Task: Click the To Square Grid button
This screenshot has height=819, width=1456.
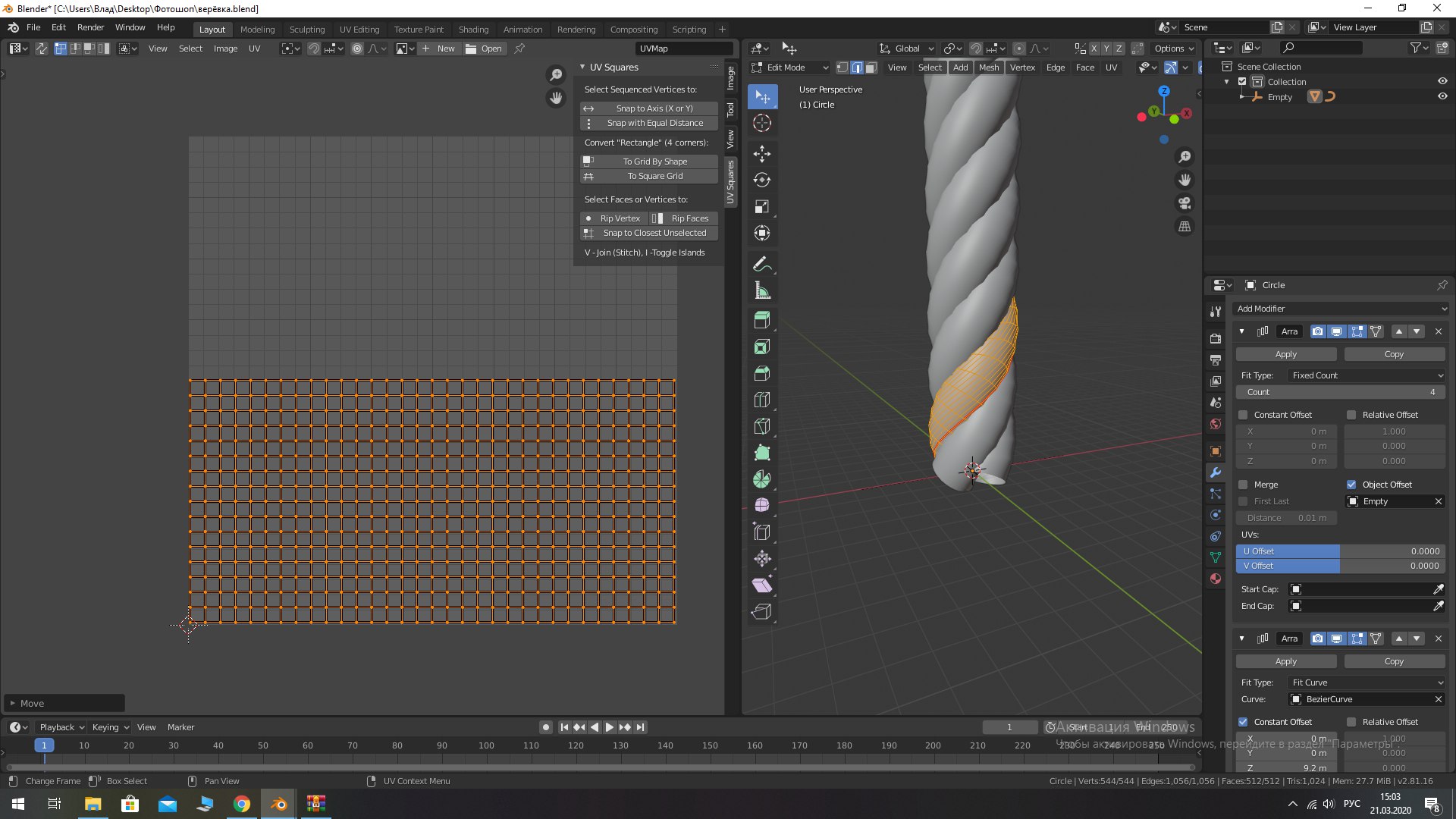Action: point(654,176)
